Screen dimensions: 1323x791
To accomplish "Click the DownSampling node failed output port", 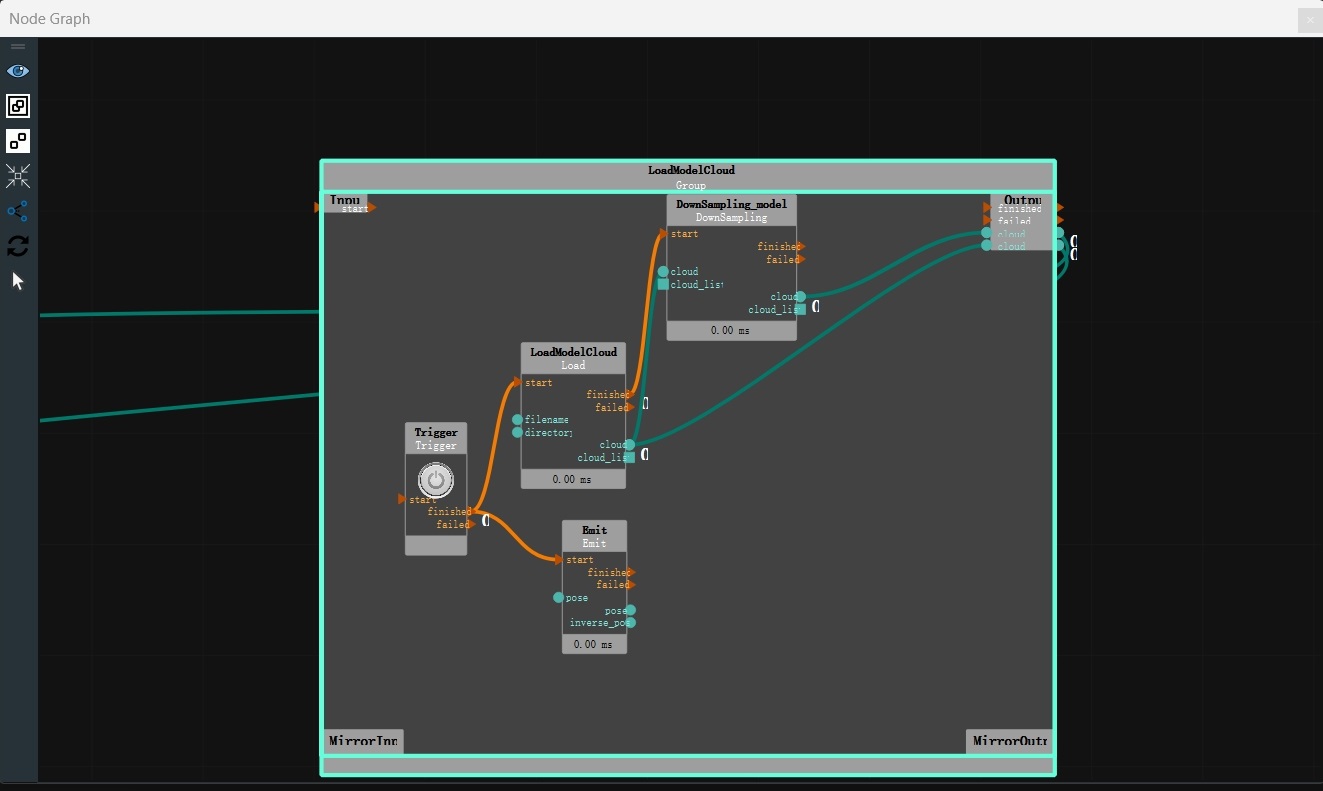I will (x=802, y=259).
